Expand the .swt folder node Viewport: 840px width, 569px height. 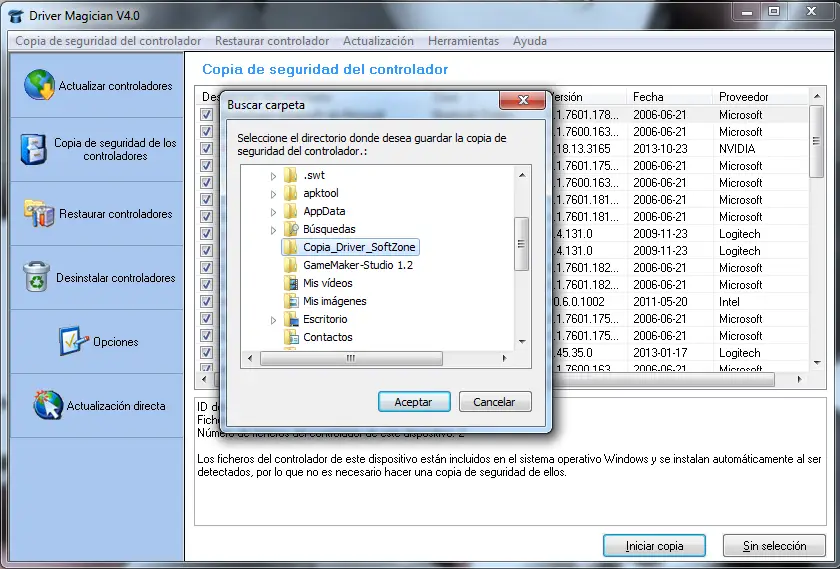click(273, 176)
